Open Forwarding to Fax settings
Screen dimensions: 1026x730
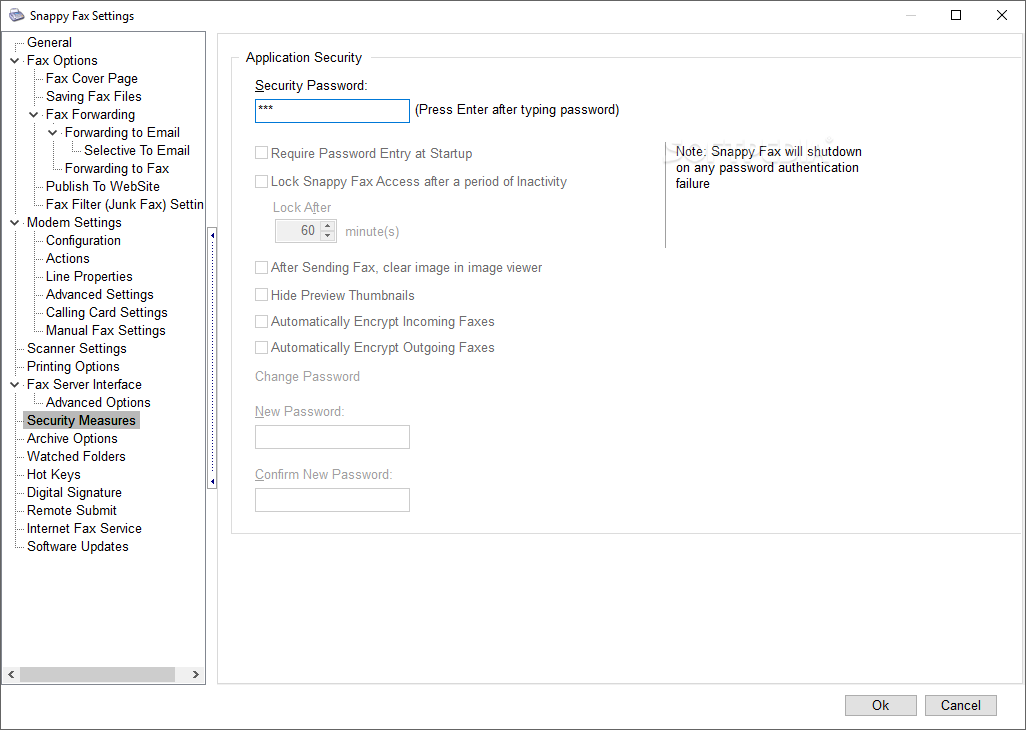coord(117,168)
